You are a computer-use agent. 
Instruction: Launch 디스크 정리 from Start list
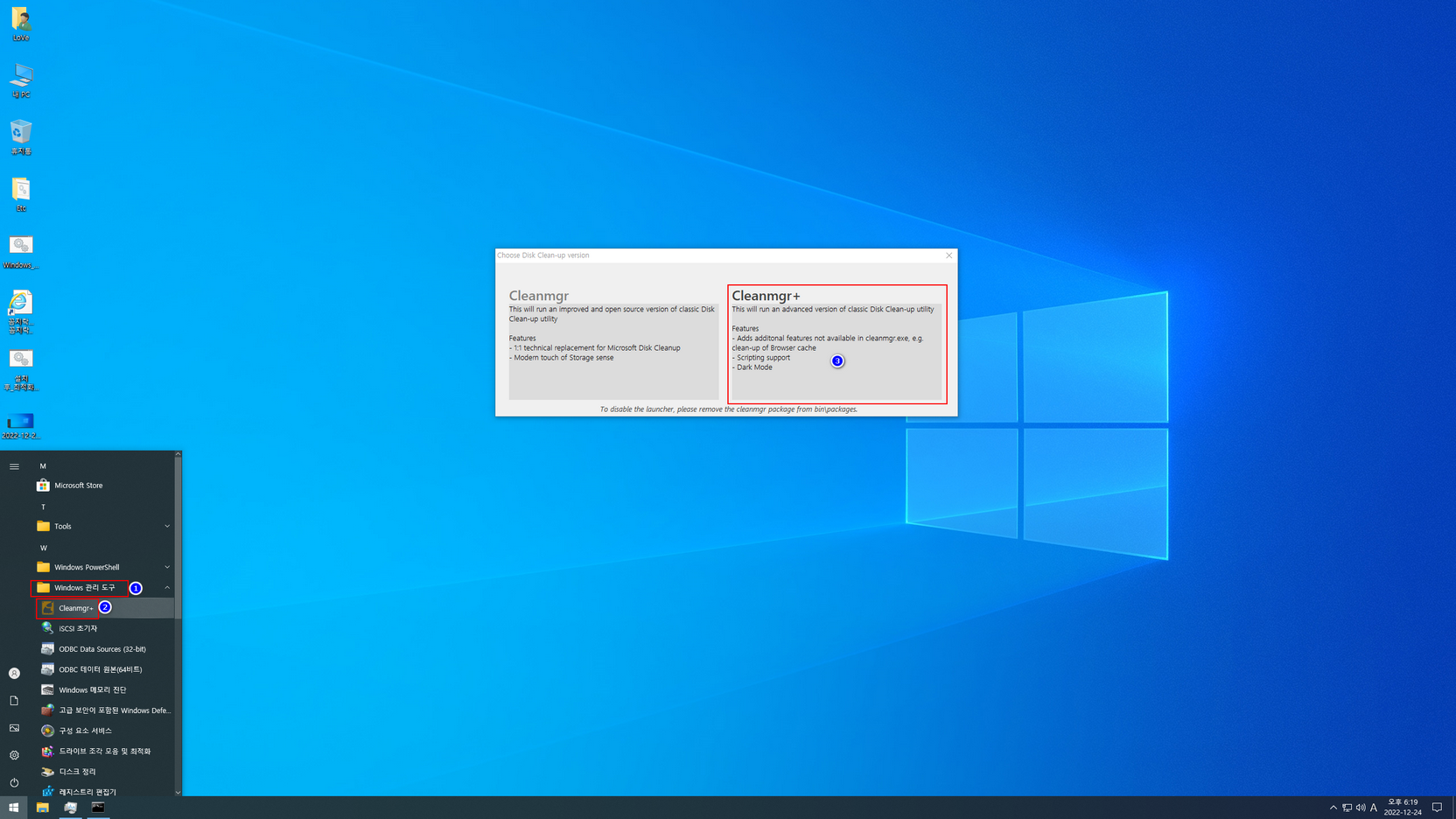(103, 772)
